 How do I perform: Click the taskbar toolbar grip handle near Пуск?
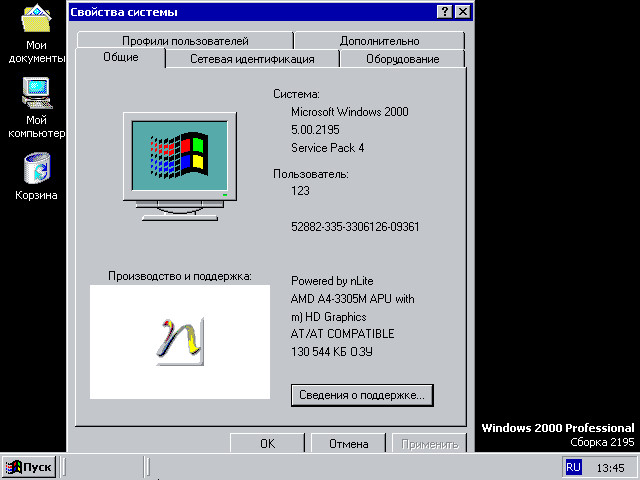click(63, 467)
